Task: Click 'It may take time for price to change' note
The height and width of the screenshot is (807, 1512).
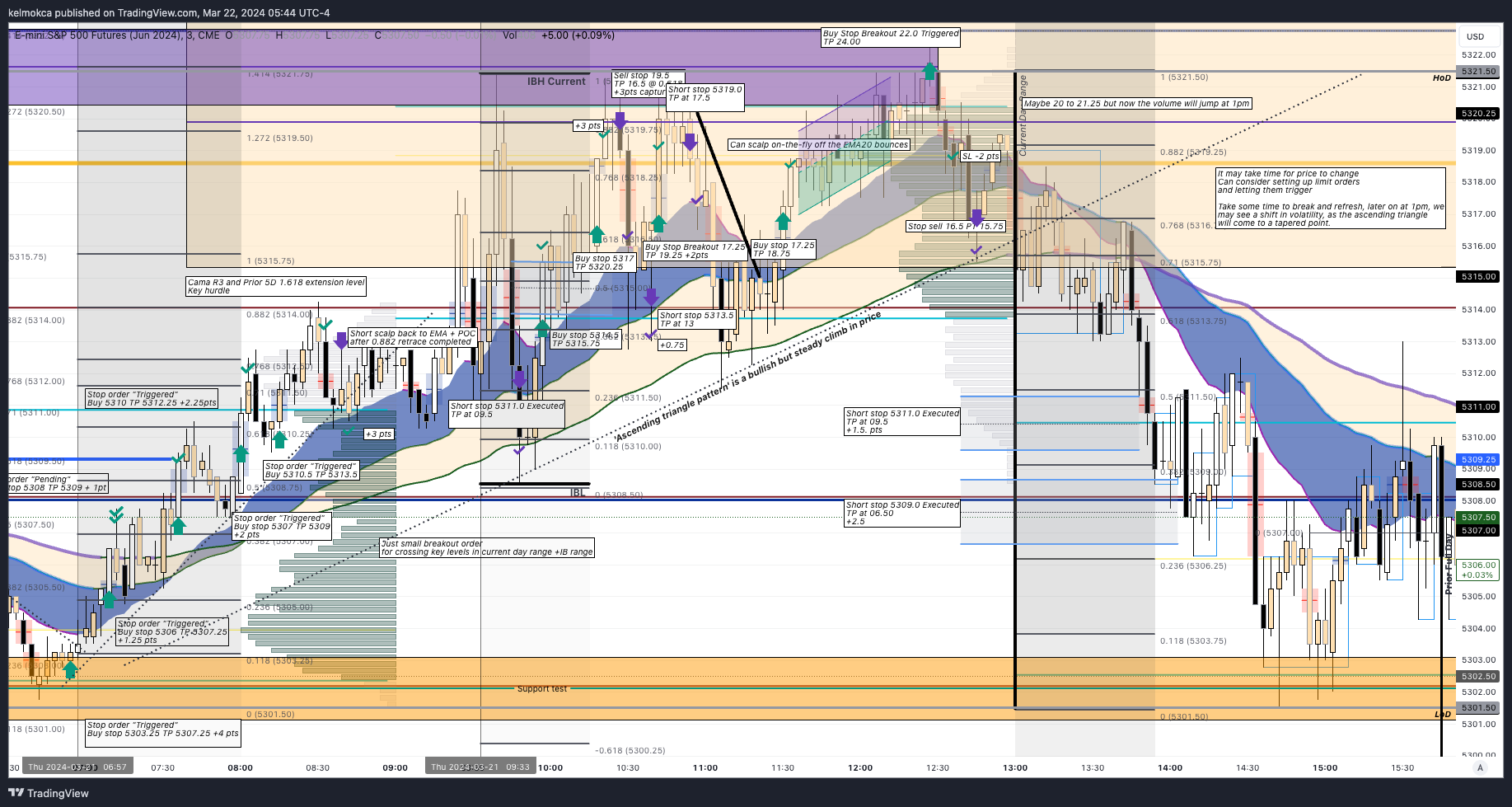Action: [1331, 199]
